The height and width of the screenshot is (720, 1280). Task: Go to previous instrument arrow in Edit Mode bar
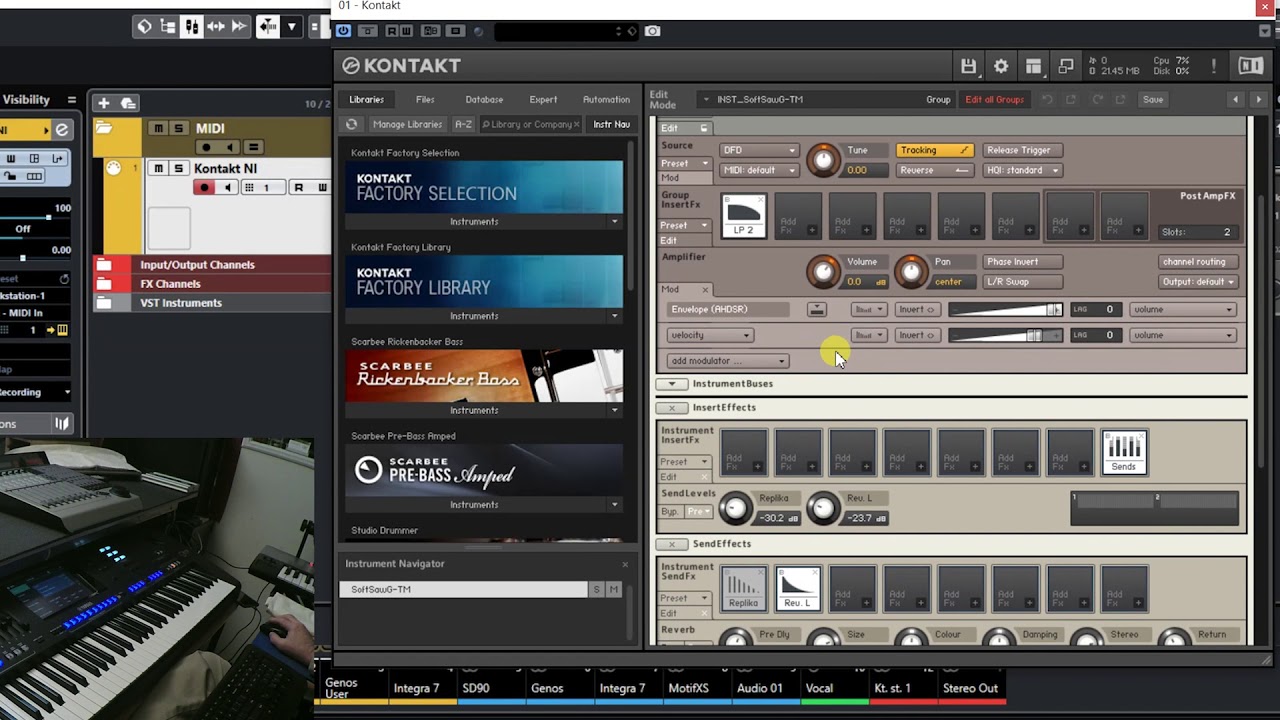pyautogui.click(x=1235, y=99)
